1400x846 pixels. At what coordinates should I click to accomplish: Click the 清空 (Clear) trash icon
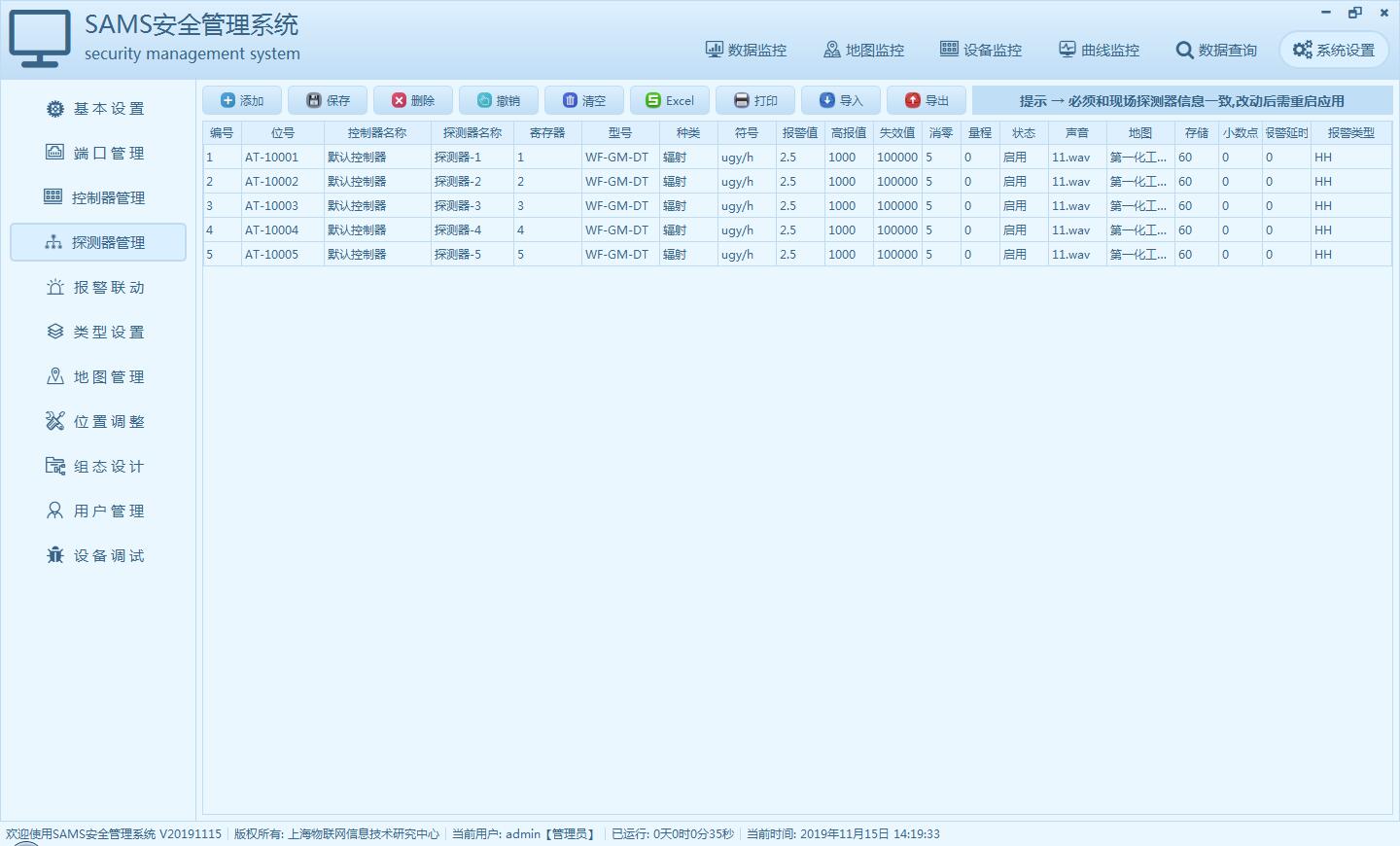click(570, 100)
